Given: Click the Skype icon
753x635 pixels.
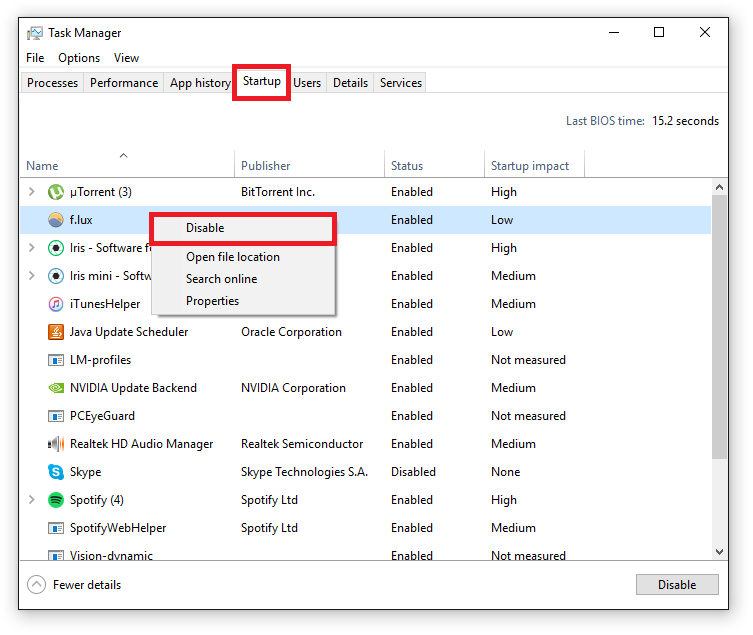Looking at the screenshot, I should (x=56, y=472).
